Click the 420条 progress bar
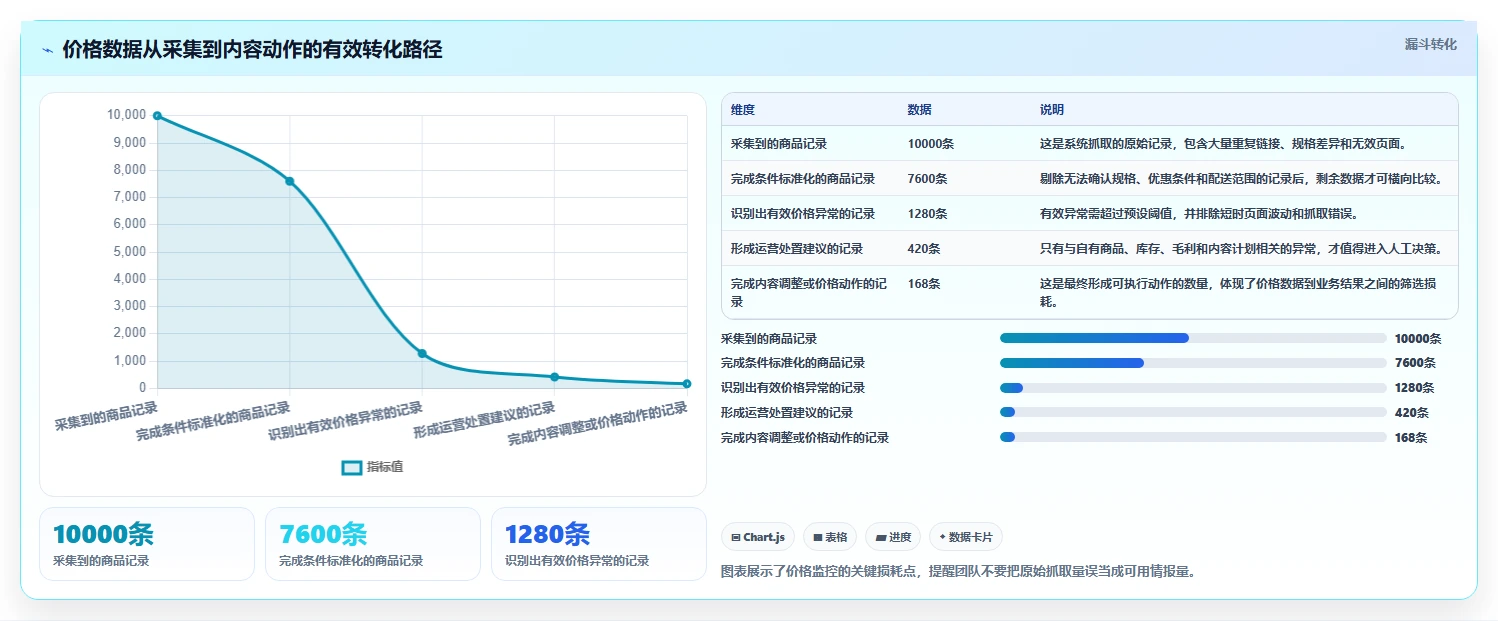The width and height of the screenshot is (1498, 621). pyautogui.click(x=1193, y=412)
